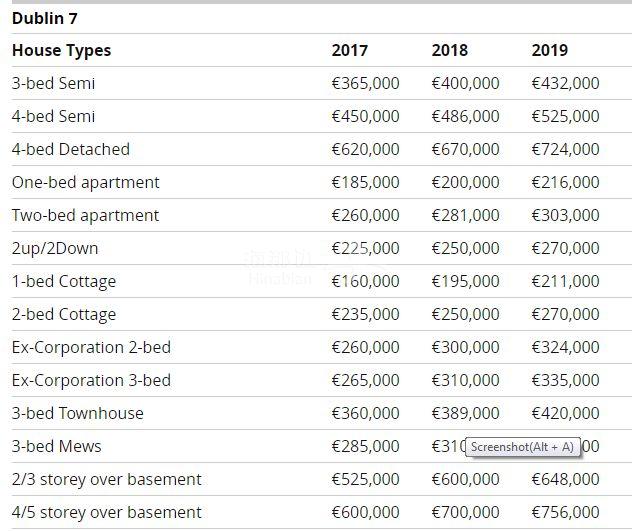The height and width of the screenshot is (531, 634).
Task: Click the 3-bed Semi row label
Action: 53,83
